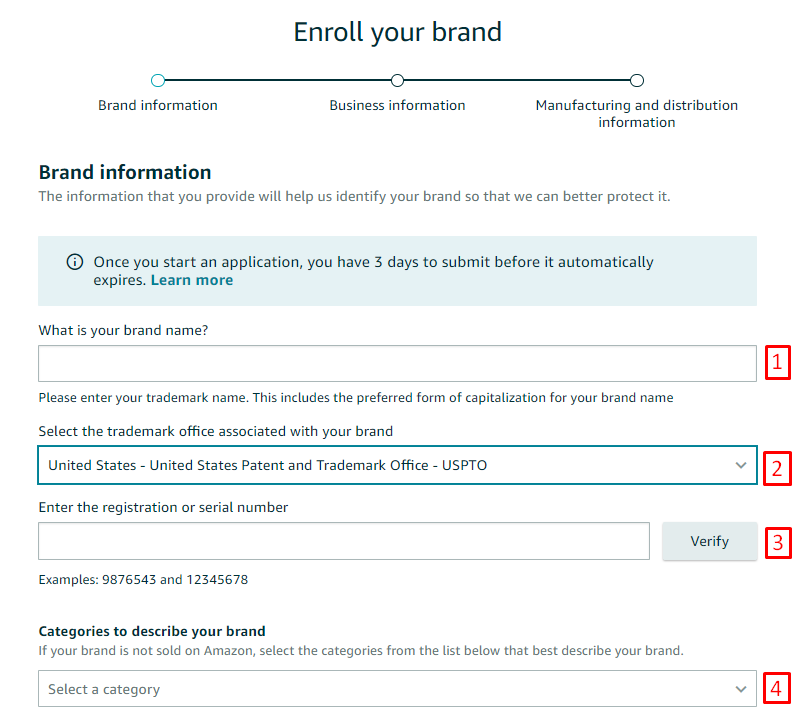Image resolution: width=803 pixels, height=724 pixels.
Task: Go to the Business information step label
Action: (x=397, y=105)
